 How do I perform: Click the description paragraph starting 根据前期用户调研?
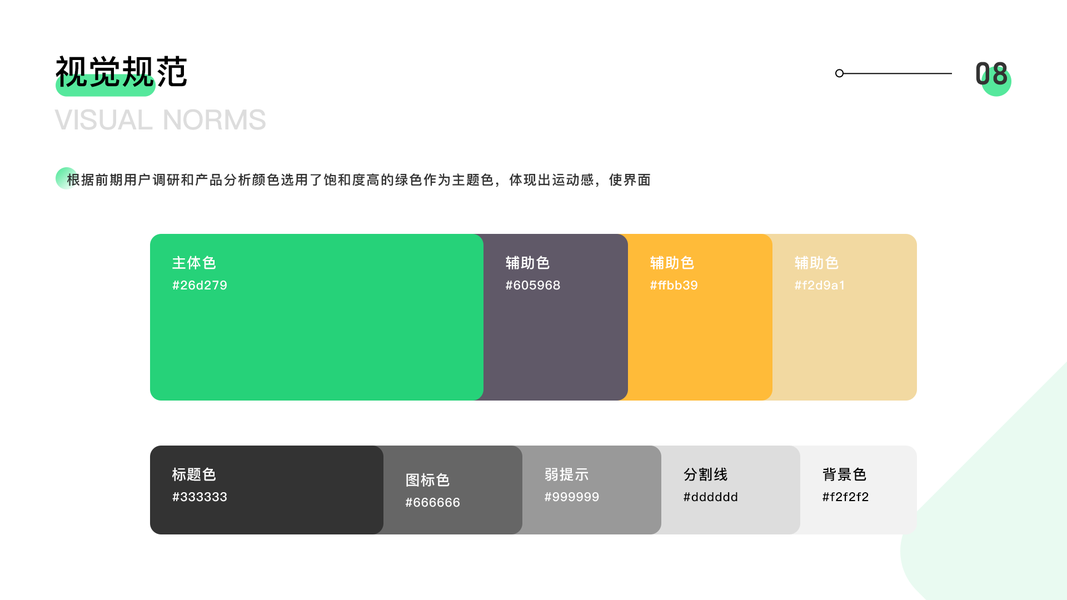(x=359, y=180)
